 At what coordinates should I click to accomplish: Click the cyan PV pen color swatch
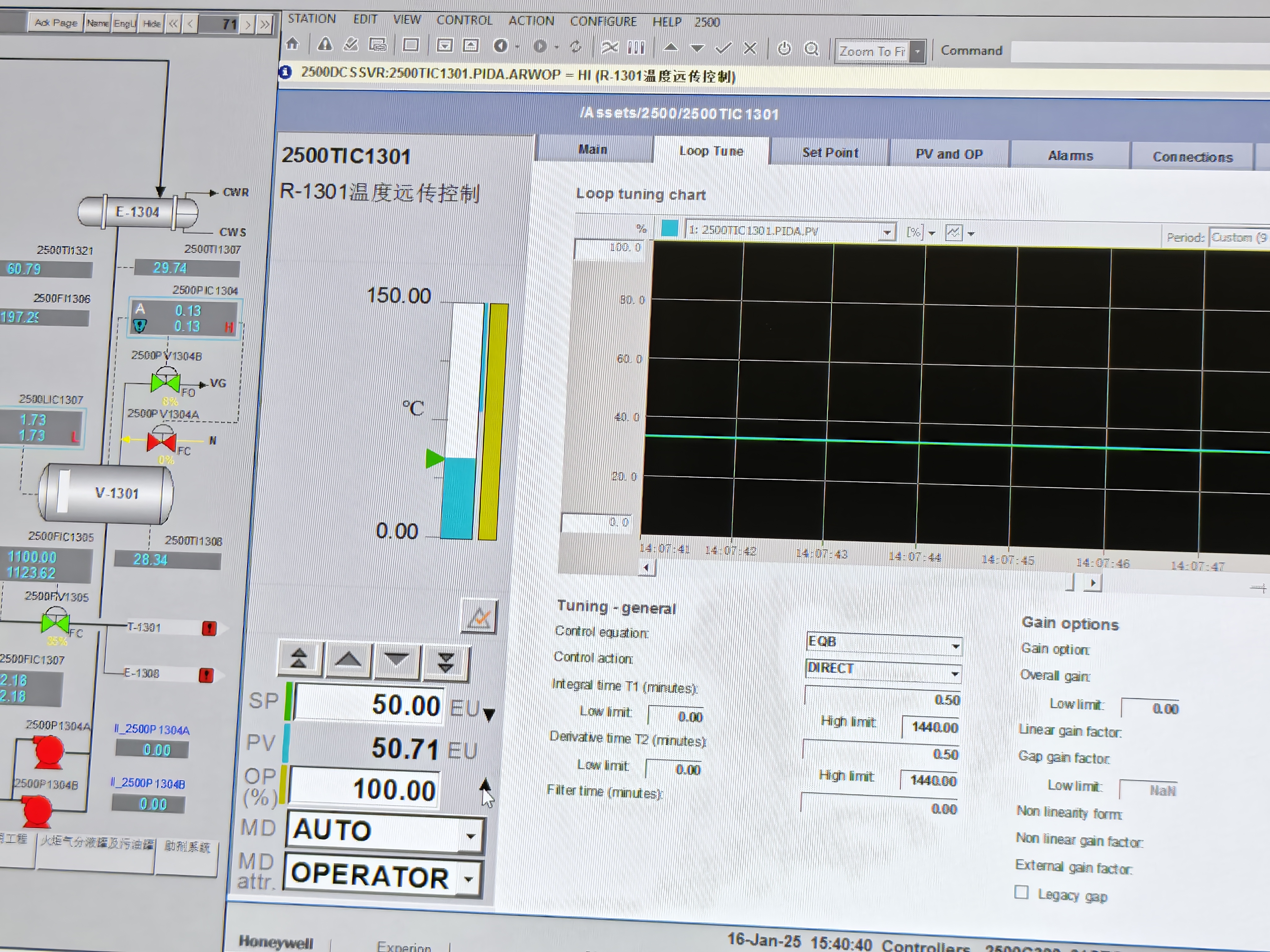point(669,228)
